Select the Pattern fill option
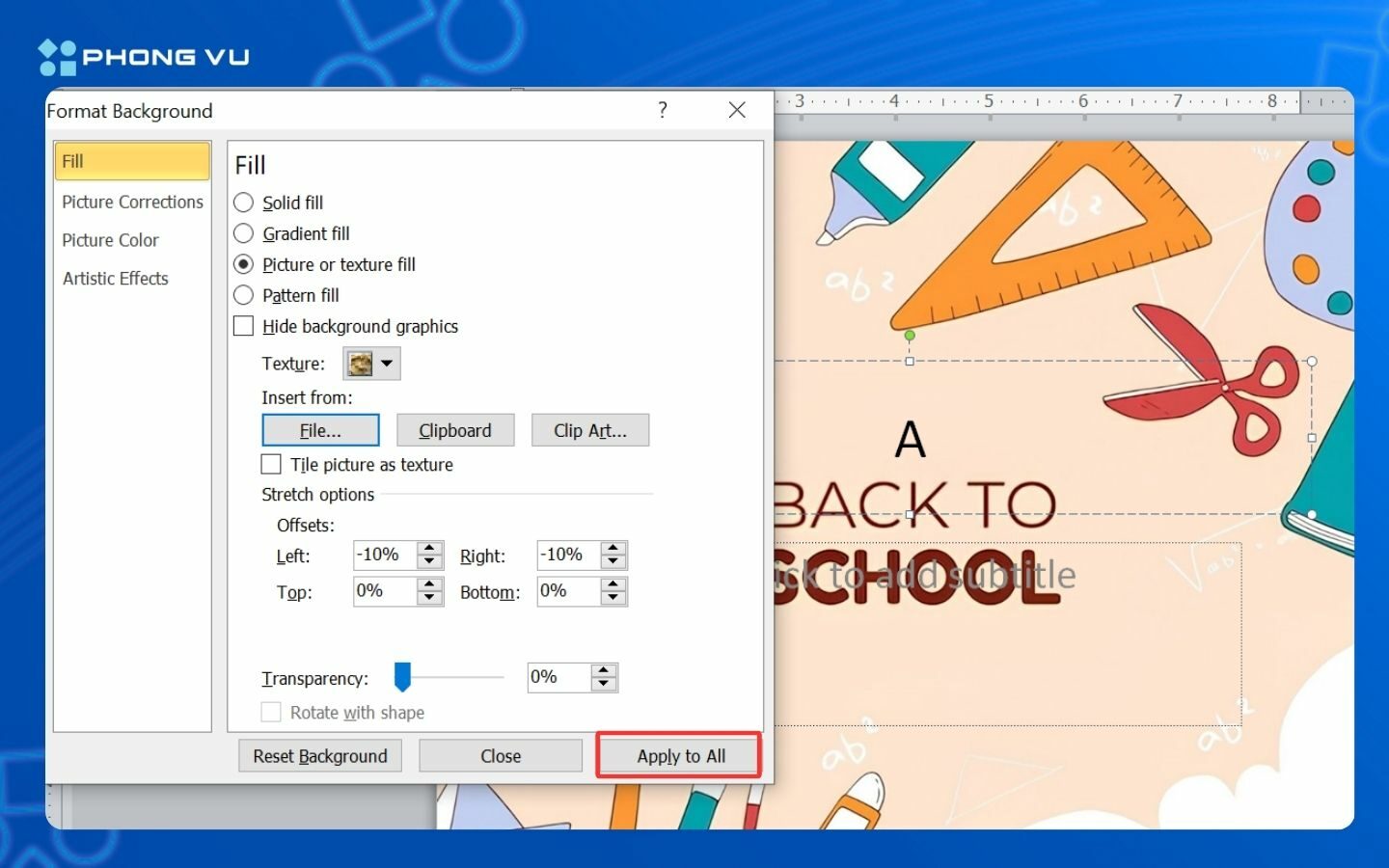 click(x=287, y=295)
